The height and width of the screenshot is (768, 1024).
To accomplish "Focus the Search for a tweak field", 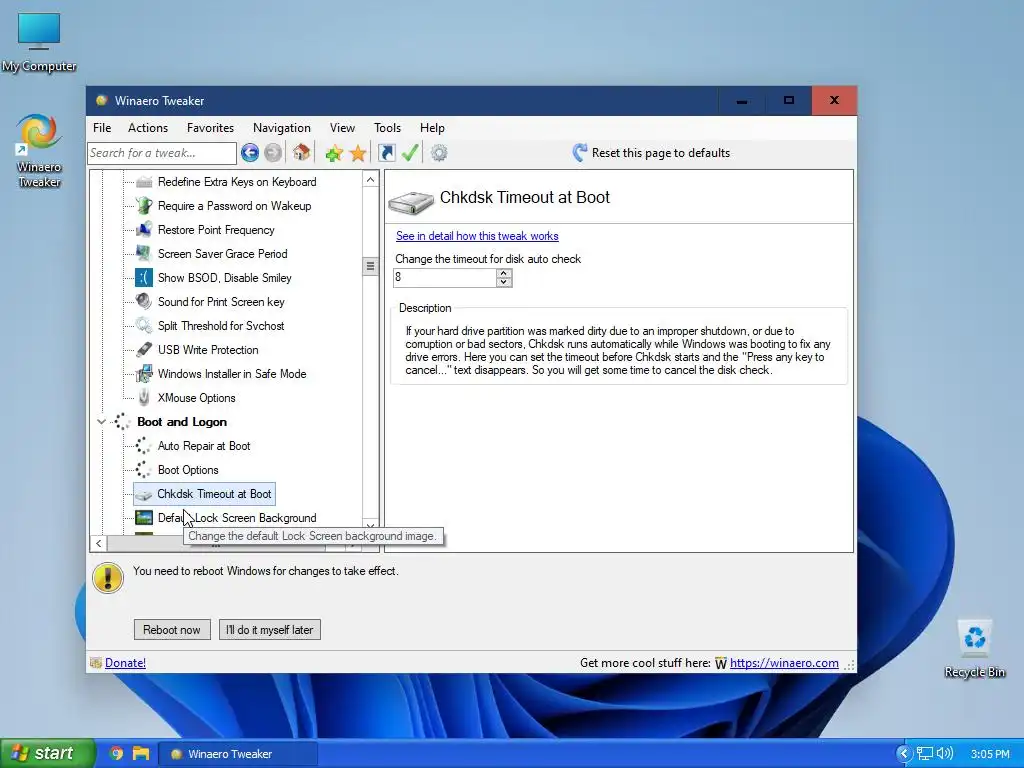I will point(162,153).
